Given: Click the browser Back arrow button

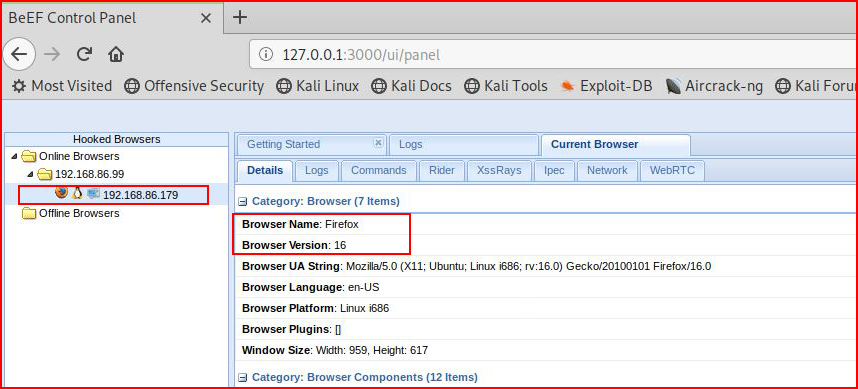Looking at the screenshot, I should pyautogui.click(x=19, y=54).
